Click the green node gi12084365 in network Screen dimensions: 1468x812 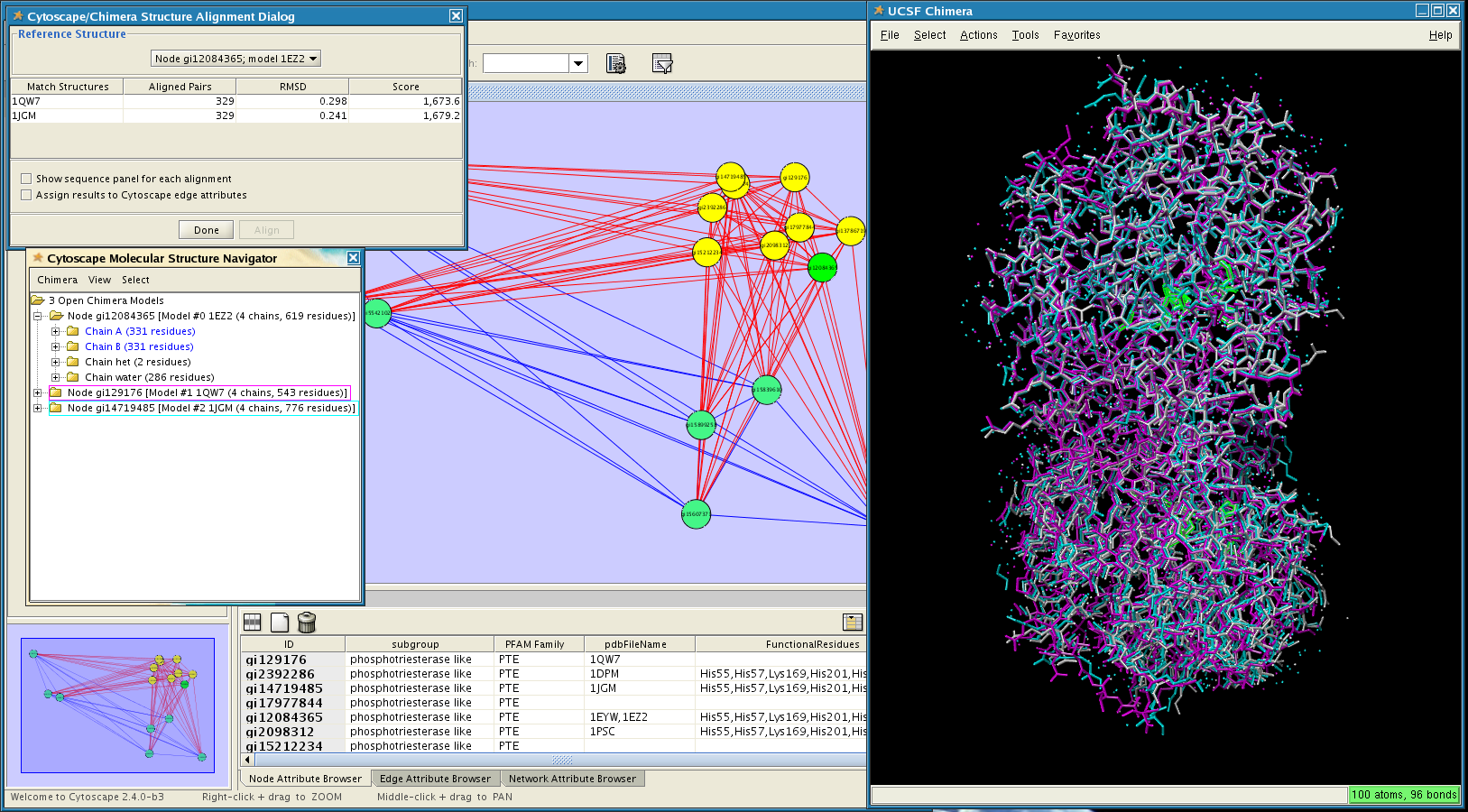(822, 267)
